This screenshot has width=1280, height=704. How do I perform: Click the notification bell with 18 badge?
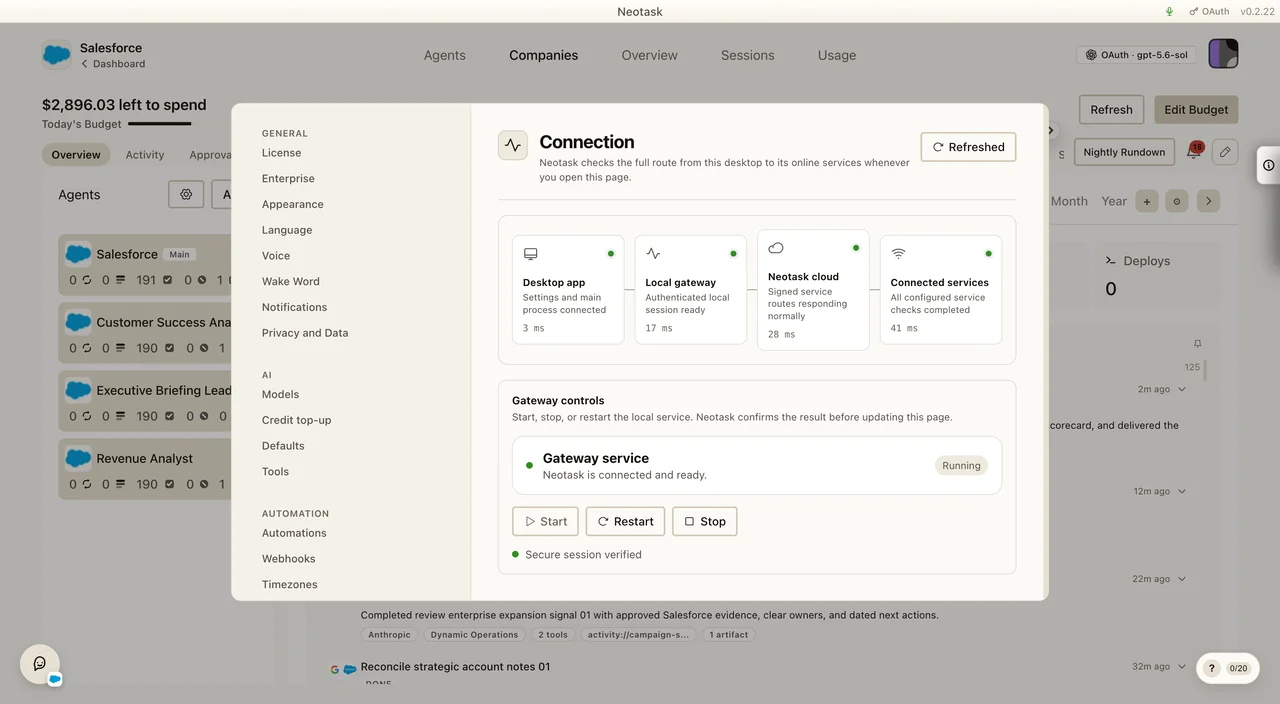1194,152
